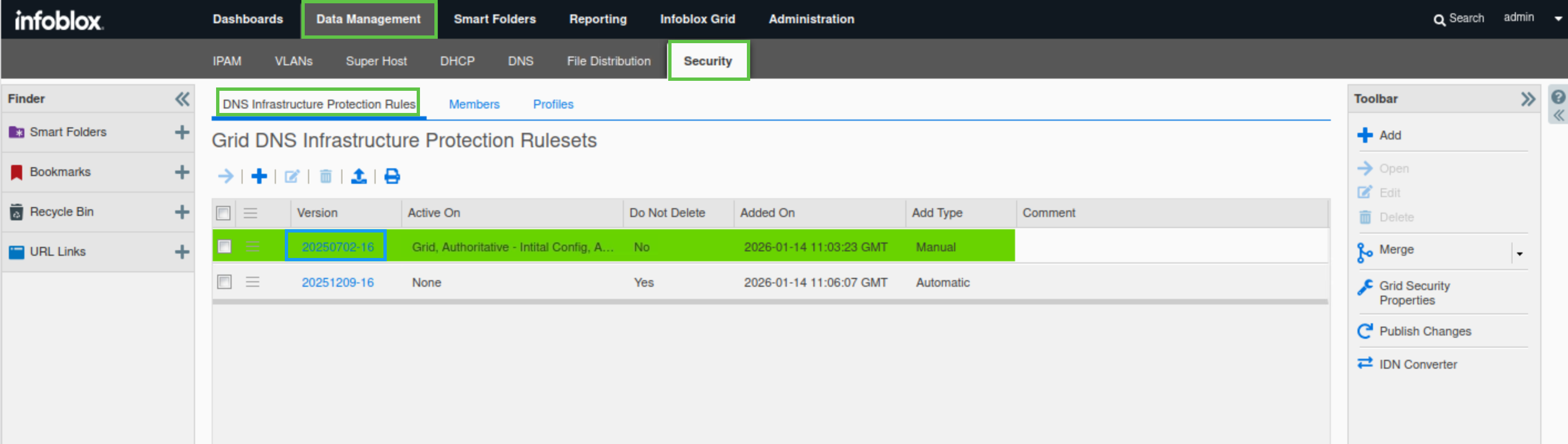Image resolution: width=1568 pixels, height=444 pixels.
Task: Click the horizontal scrollbar below the table
Action: [x=770, y=302]
